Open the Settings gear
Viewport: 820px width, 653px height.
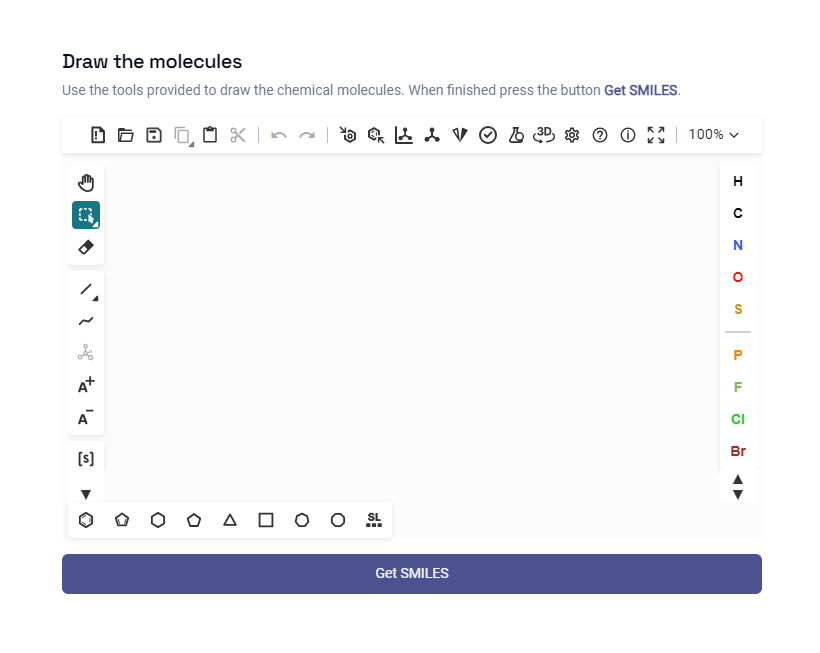click(572, 135)
